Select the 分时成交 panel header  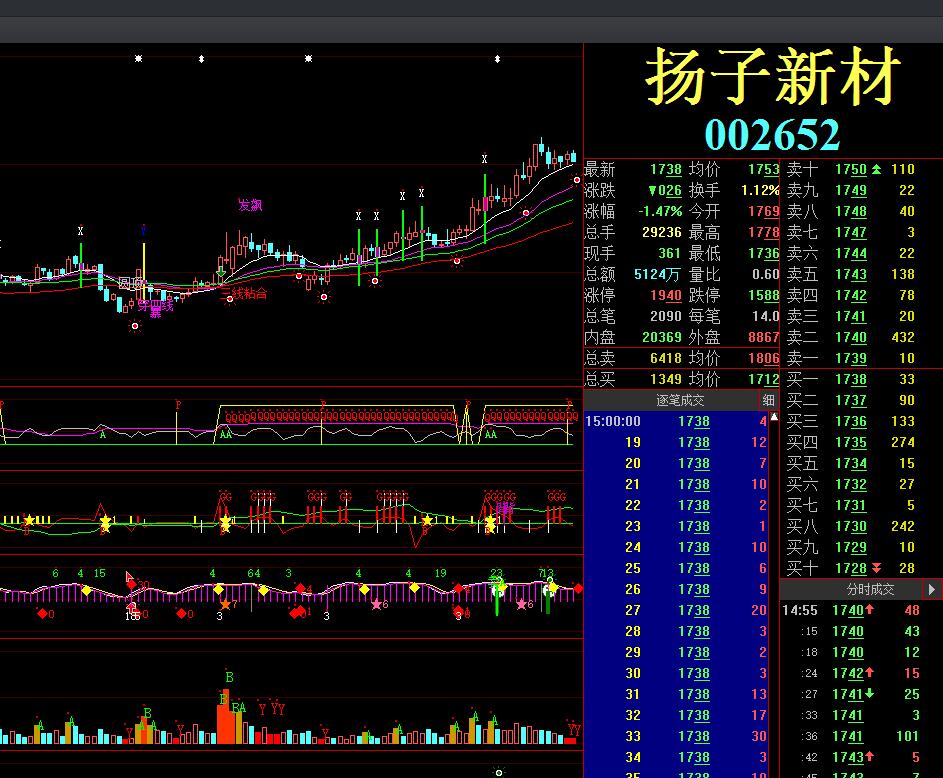[870, 589]
